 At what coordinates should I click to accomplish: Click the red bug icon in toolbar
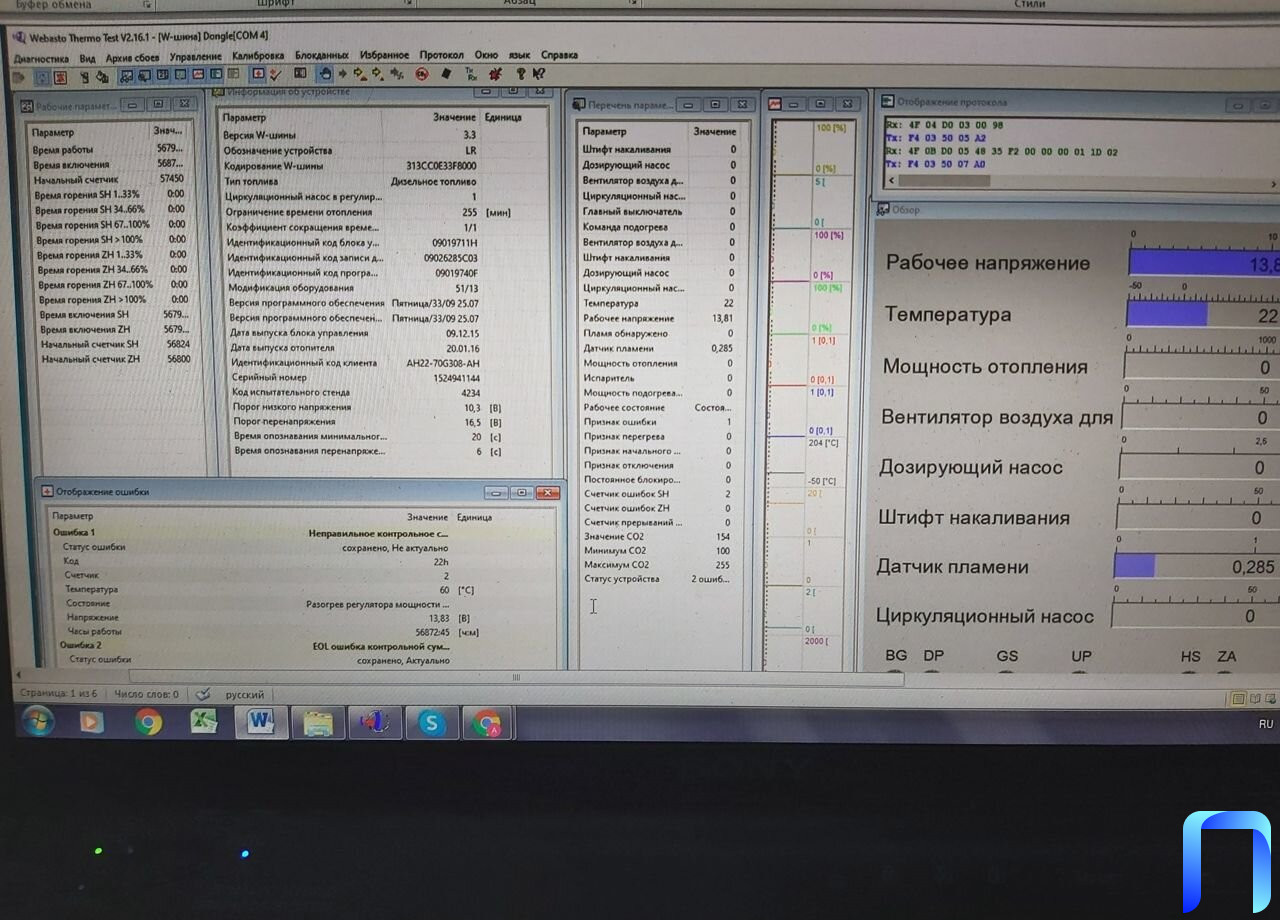(496, 75)
